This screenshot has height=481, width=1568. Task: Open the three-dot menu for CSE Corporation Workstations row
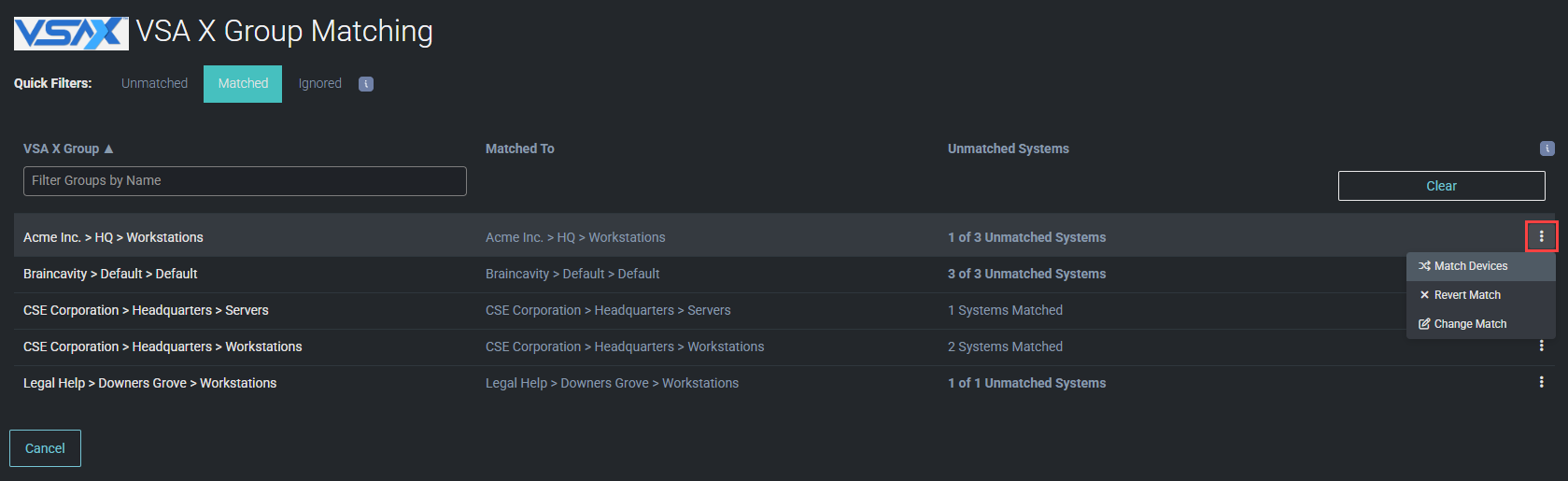1541,347
